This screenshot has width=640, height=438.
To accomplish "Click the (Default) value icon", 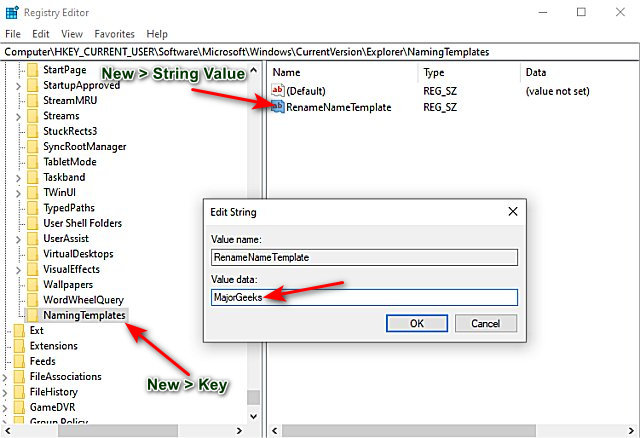I will coord(278,90).
